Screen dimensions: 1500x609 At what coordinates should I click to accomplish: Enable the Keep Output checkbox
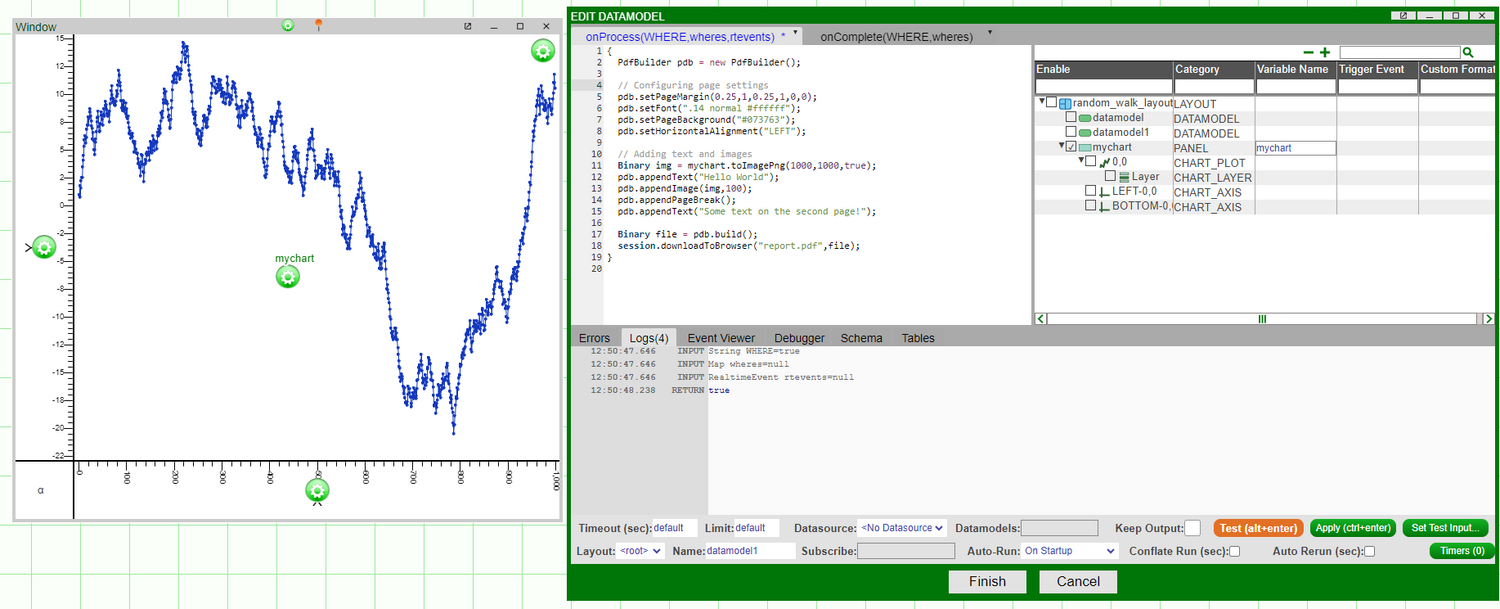pos(1192,528)
